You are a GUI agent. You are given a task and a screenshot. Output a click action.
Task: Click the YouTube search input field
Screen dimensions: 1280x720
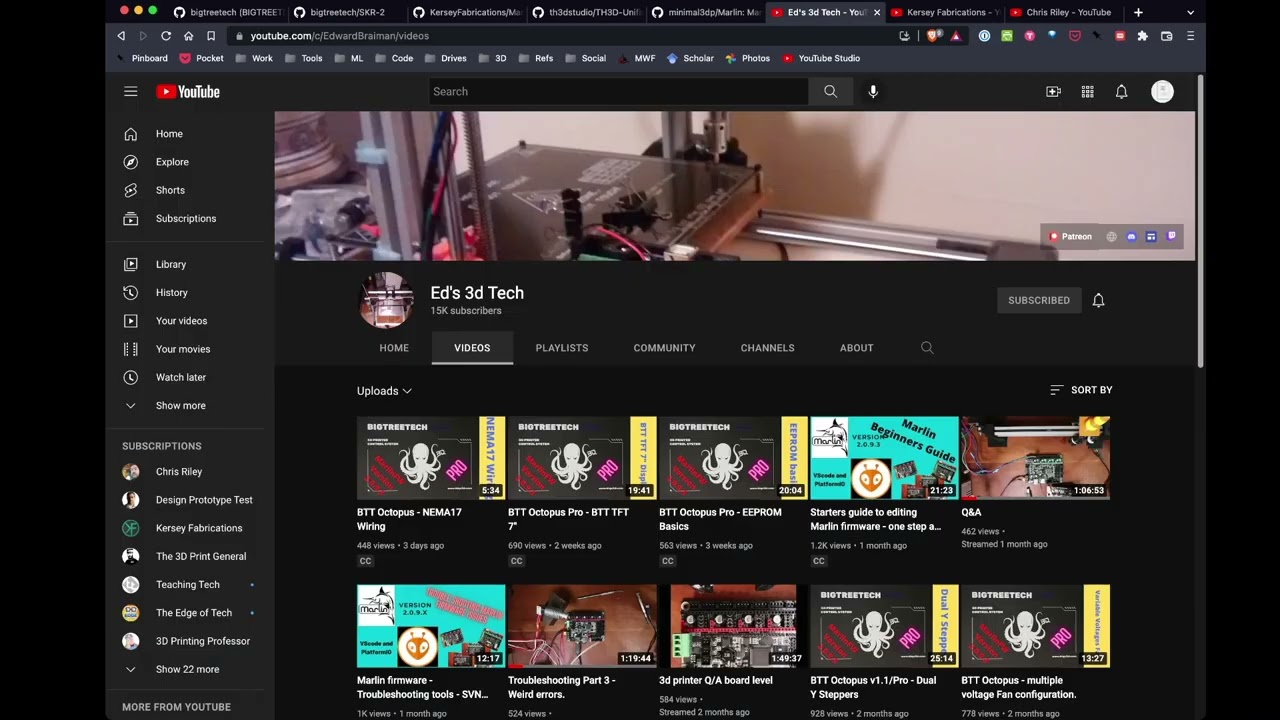click(x=618, y=91)
